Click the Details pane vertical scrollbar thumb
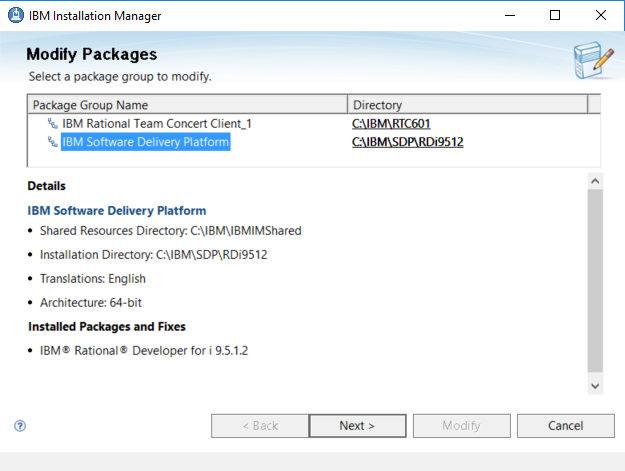This screenshot has height=471, width=625. point(595,281)
